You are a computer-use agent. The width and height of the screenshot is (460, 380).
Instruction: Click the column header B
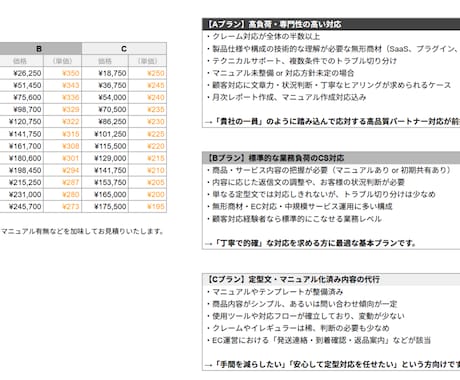(x=39, y=49)
